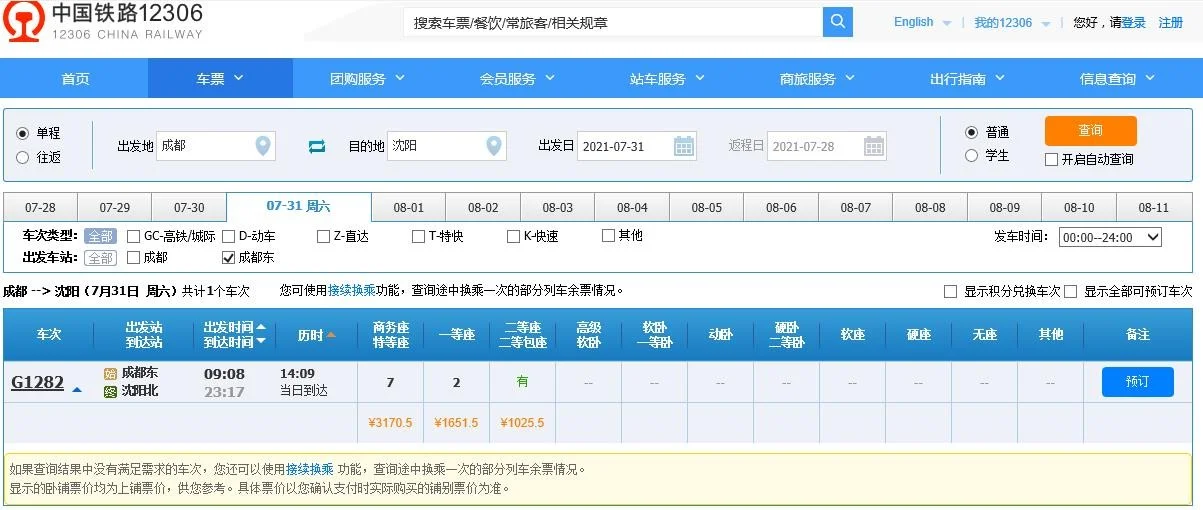Open 车票 tickets navigation menu

coord(220,79)
